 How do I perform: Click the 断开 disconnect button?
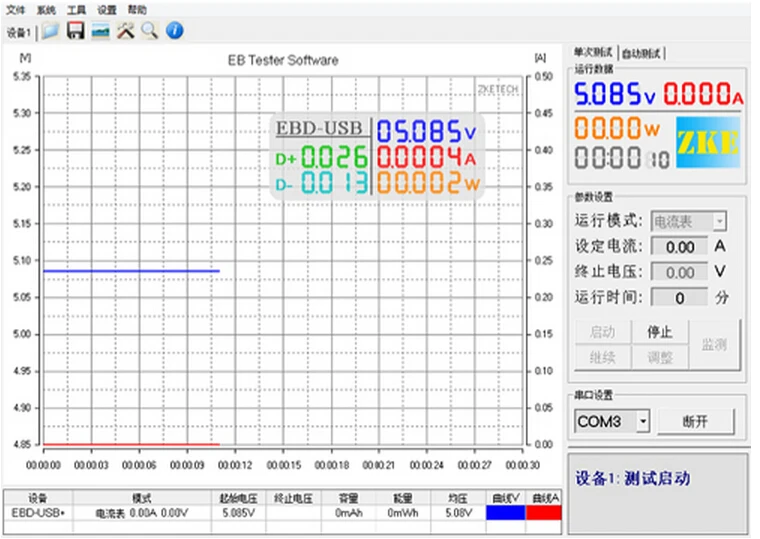696,422
